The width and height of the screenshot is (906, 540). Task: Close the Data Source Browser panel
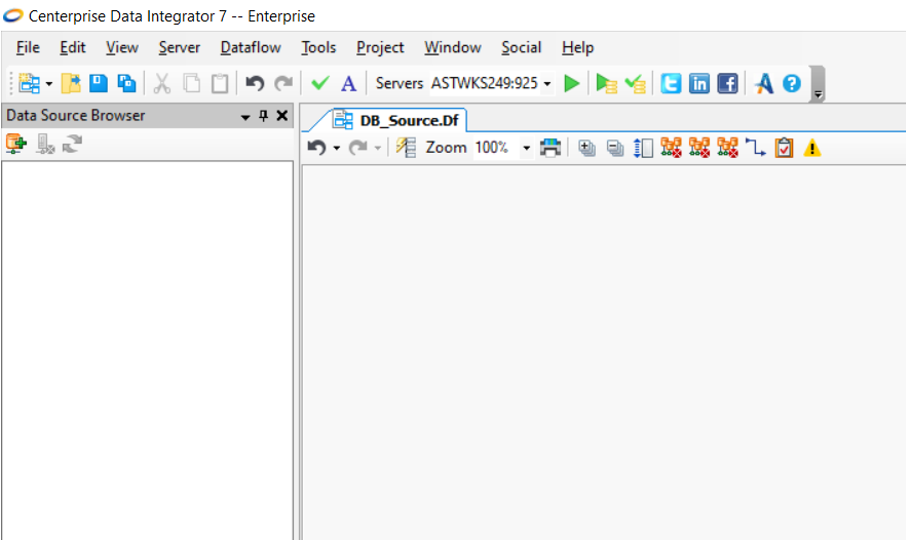click(x=282, y=116)
